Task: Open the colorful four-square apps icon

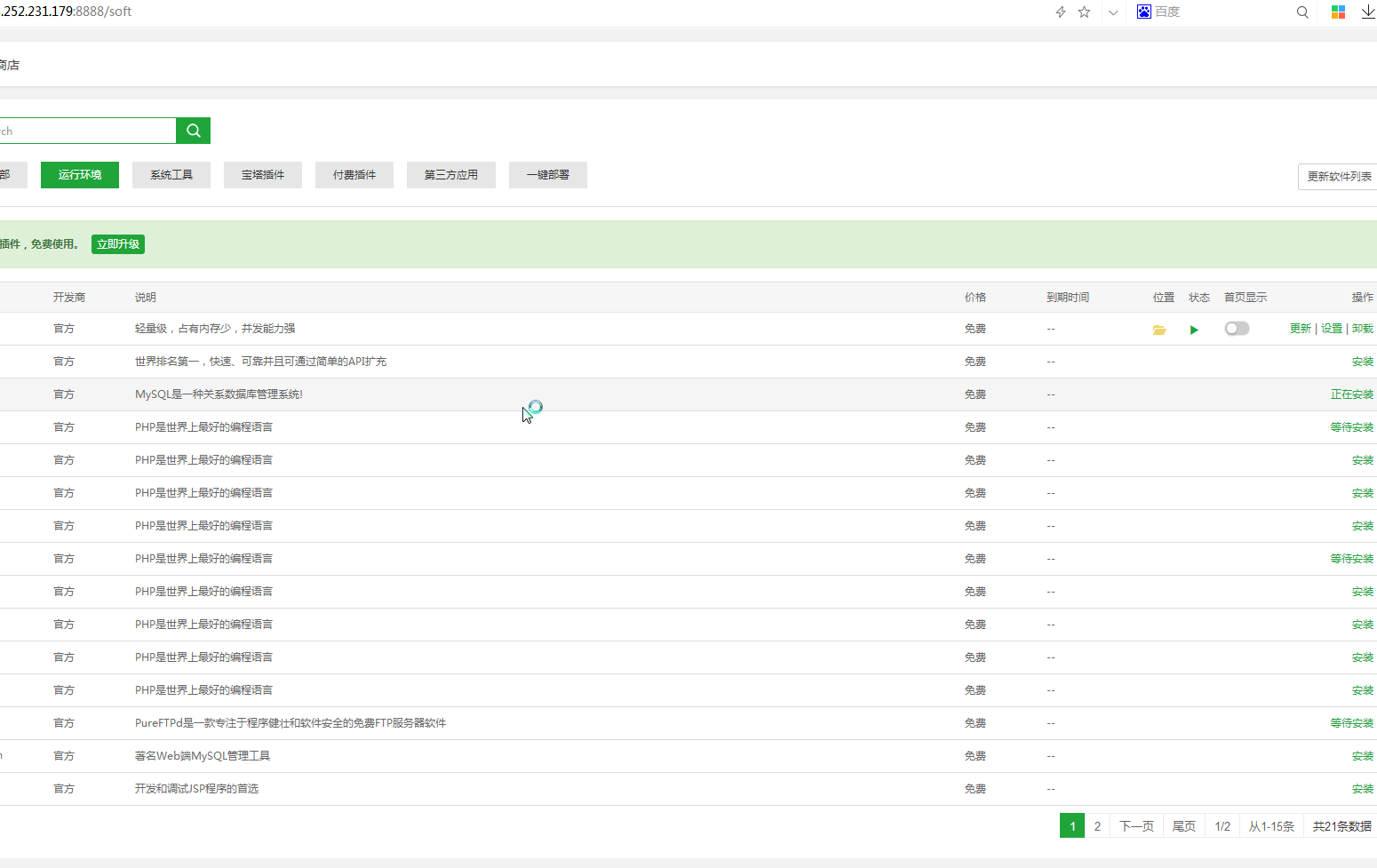Action: (x=1338, y=12)
